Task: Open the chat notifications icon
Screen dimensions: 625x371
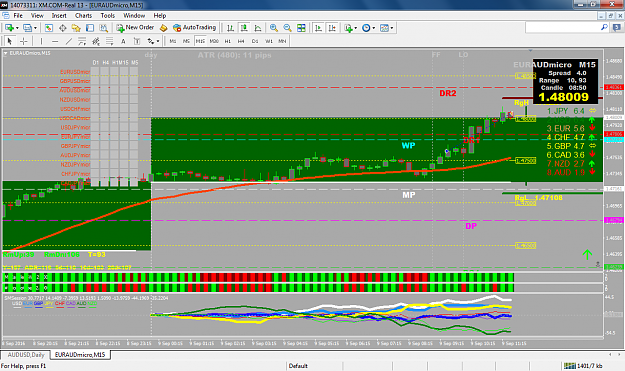Action: [x=617, y=27]
